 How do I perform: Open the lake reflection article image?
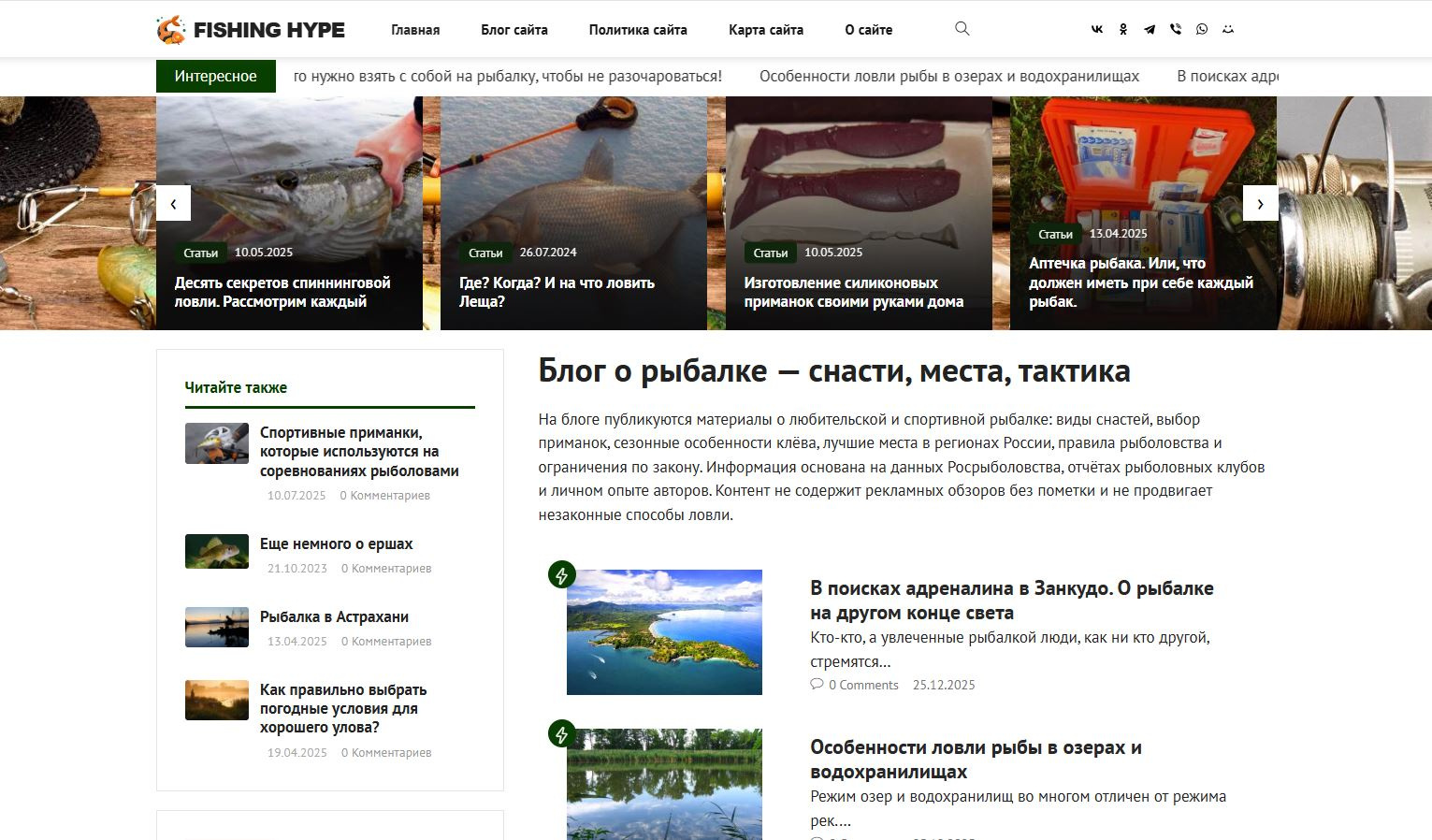[664, 784]
